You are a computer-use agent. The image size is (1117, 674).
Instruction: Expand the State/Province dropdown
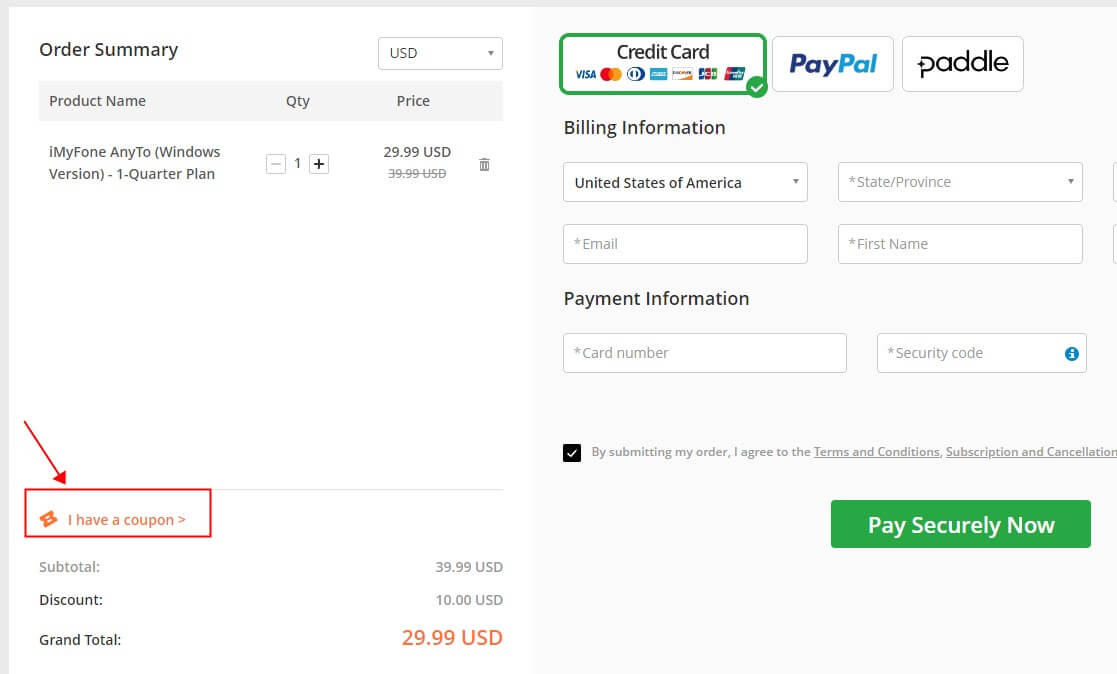[960, 182]
